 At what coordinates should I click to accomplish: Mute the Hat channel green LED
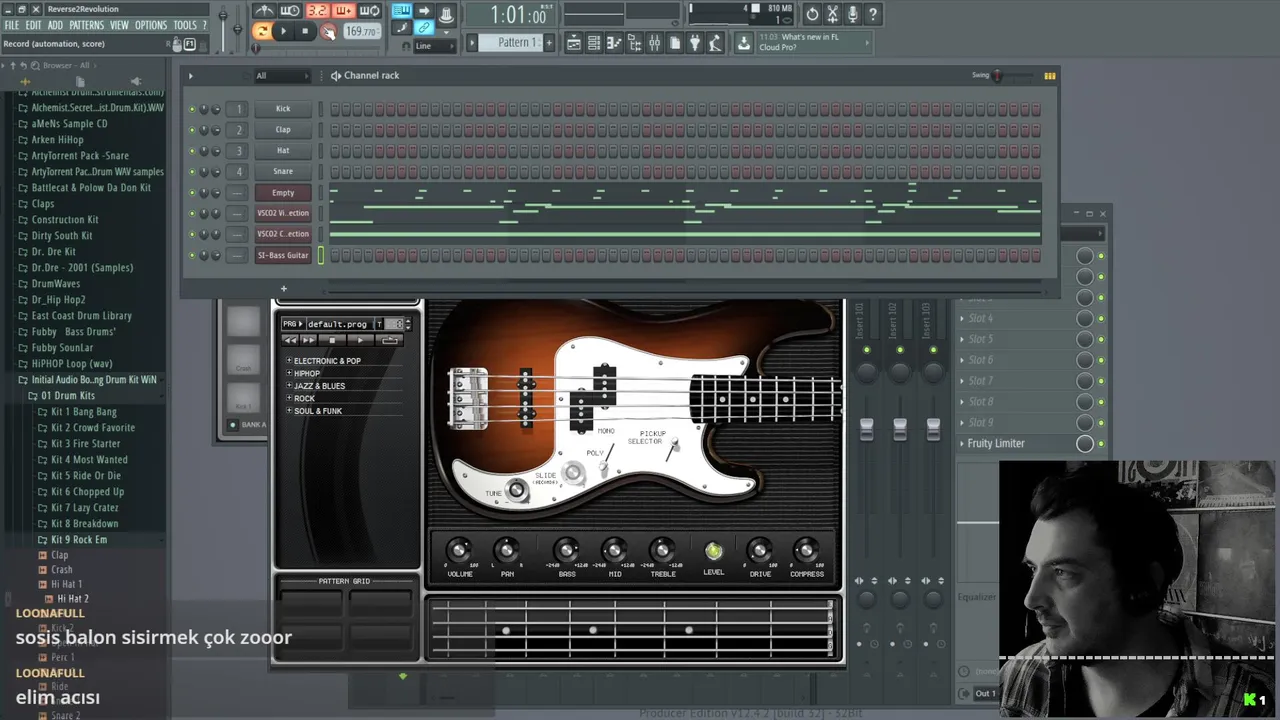pyautogui.click(x=192, y=151)
